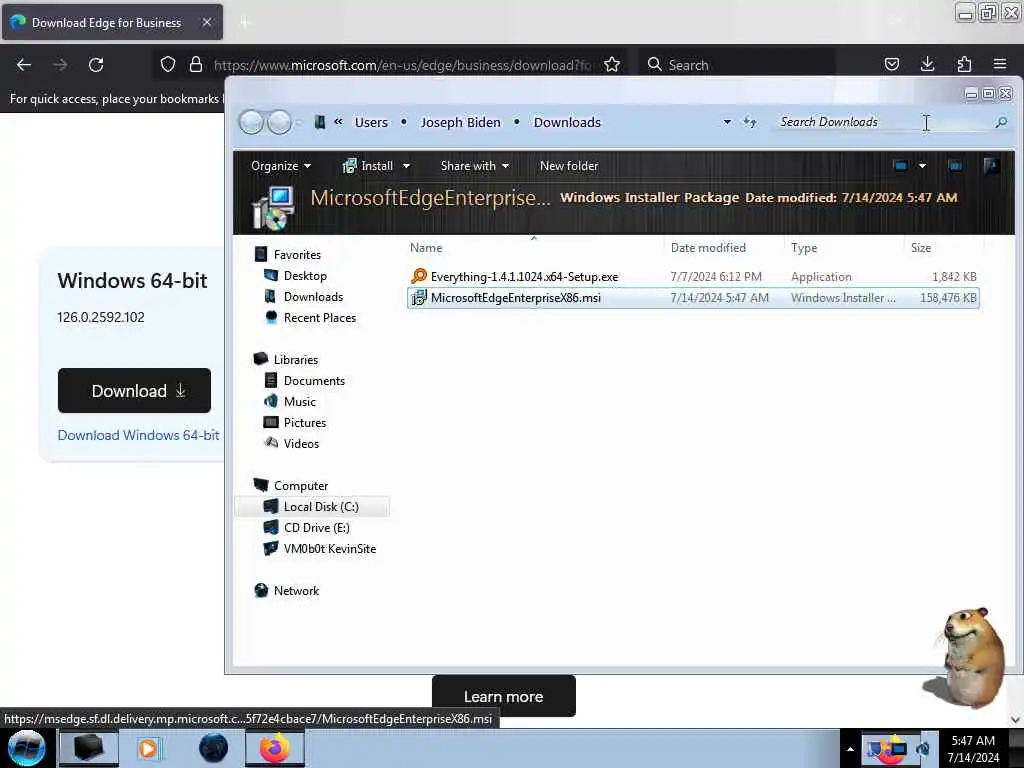Click the Joseph Biden breadcrumb
Viewport: 1024px width, 768px height.
460,122
